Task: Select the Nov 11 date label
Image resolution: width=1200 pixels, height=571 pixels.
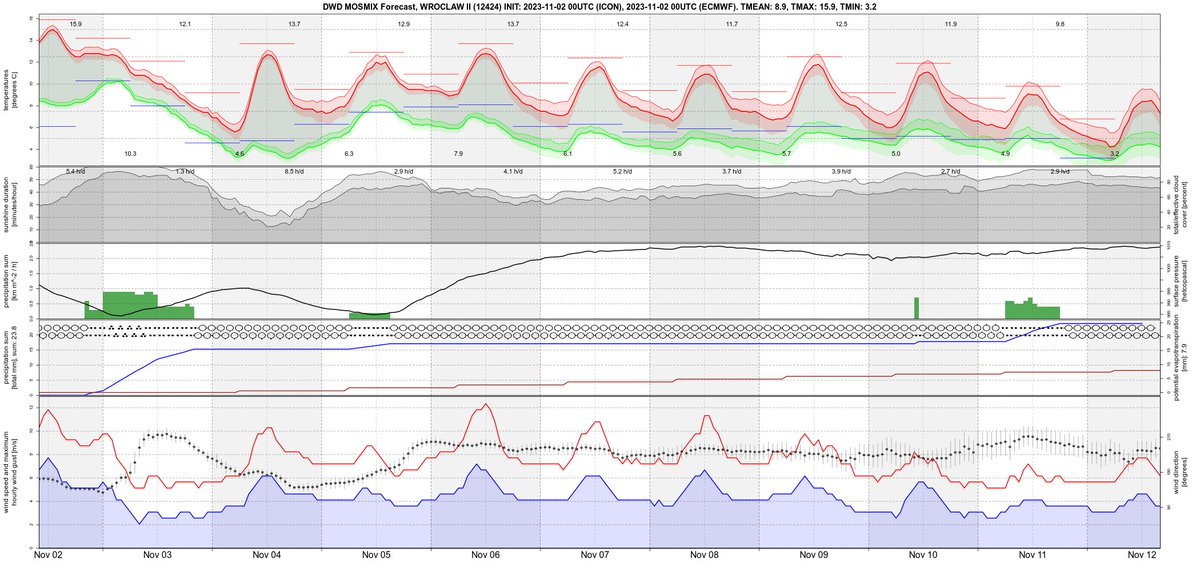Action: click(1032, 554)
